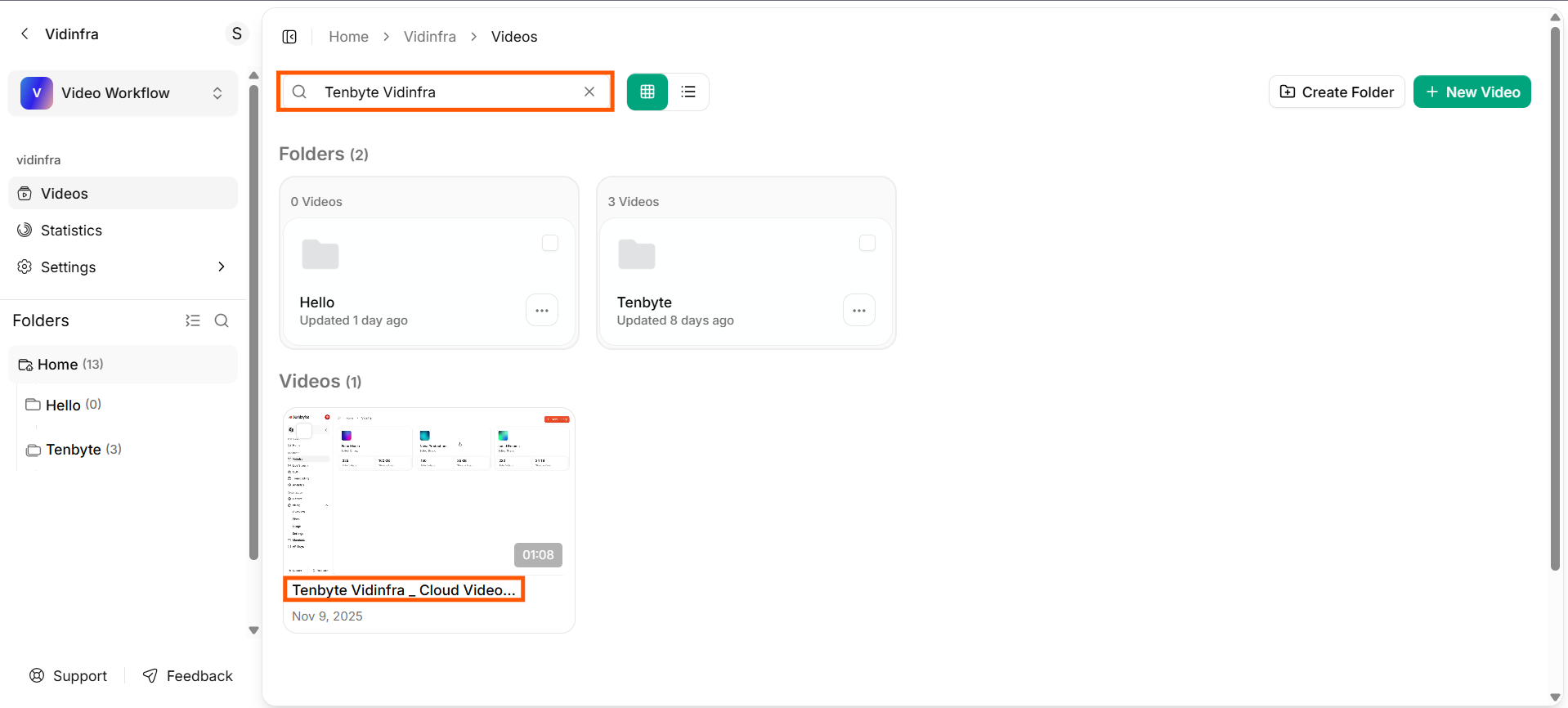Screen dimensions: 1568x708
Task: Tick the Hello folder card checkbox
Action: 550,243
